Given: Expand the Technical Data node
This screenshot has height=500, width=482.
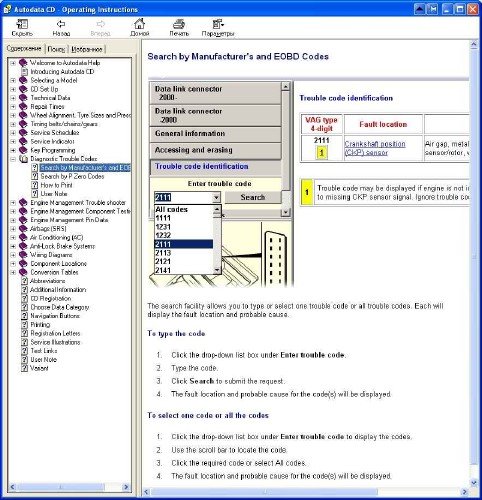Looking at the screenshot, I should tap(13, 98).
